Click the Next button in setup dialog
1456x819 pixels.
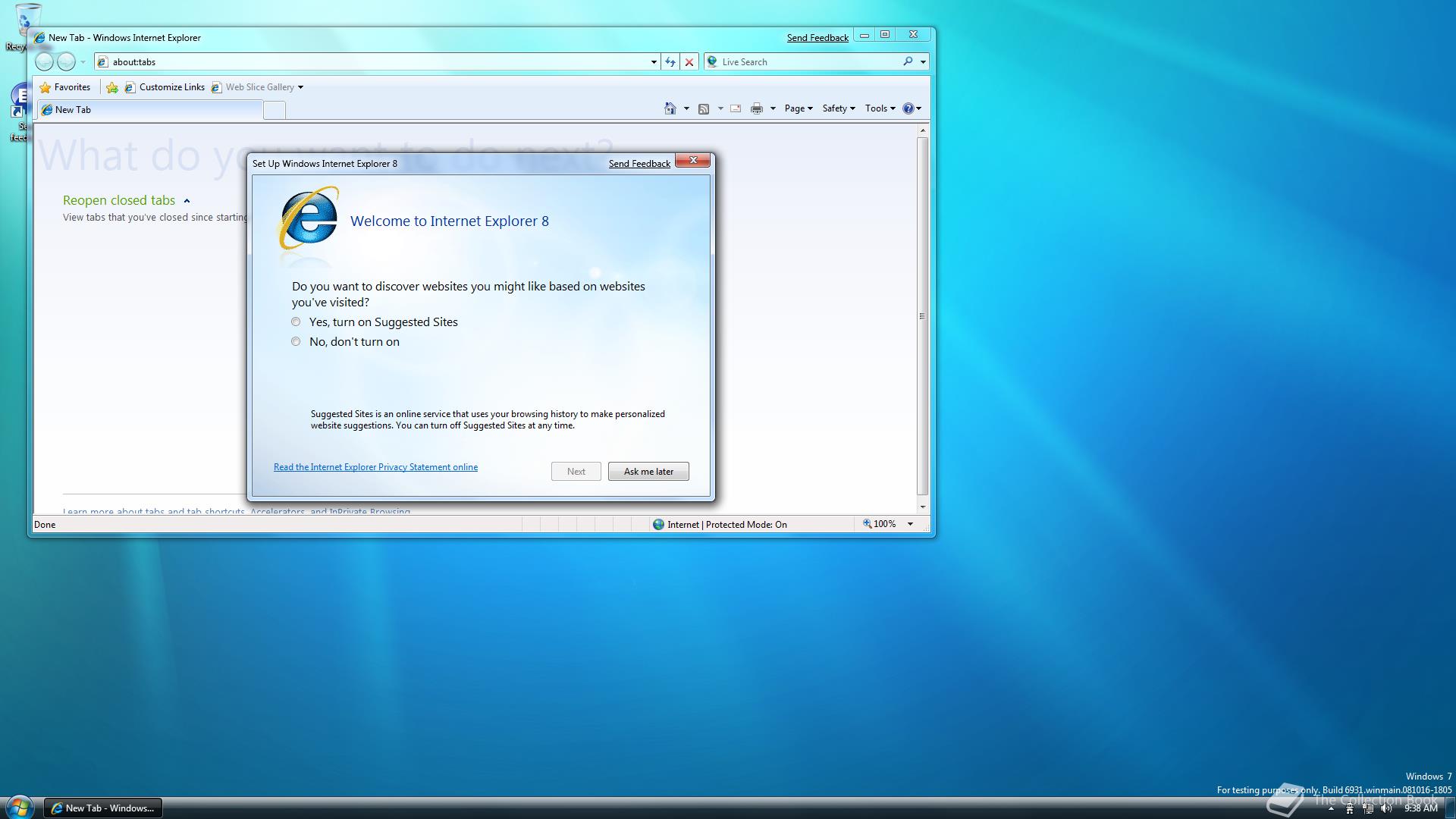(576, 472)
